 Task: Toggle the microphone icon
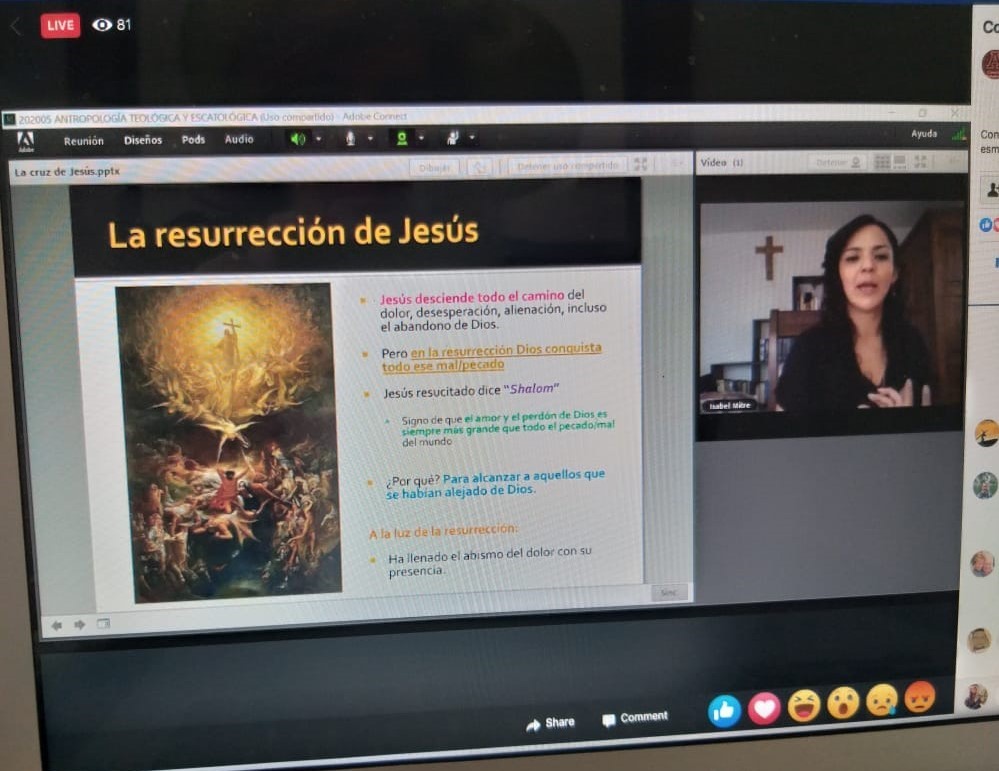(350, 138)
